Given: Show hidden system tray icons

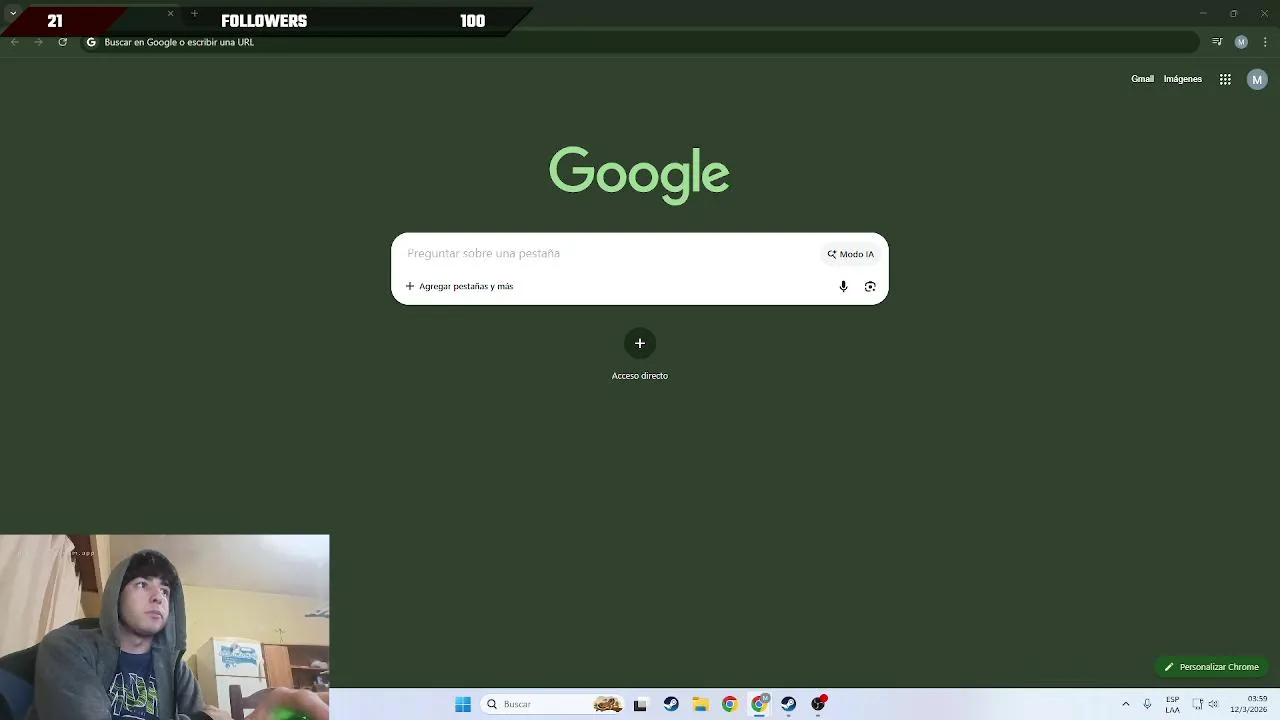Looking at the screenshot, I should pyautogui.click(x=1125, y=704).
